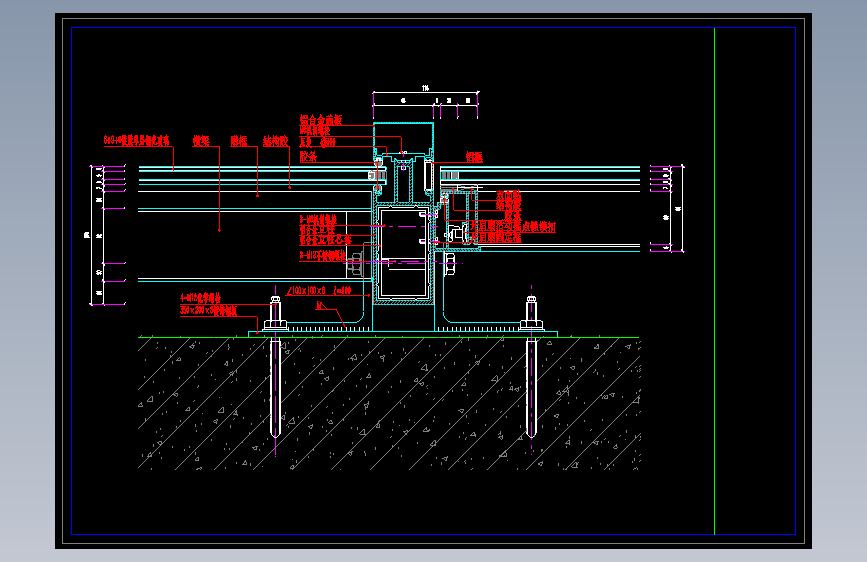This screenshot has width=867, height=562.
Task: Click the 铝合金盖板 annotation label
Action: coord(321,120)
